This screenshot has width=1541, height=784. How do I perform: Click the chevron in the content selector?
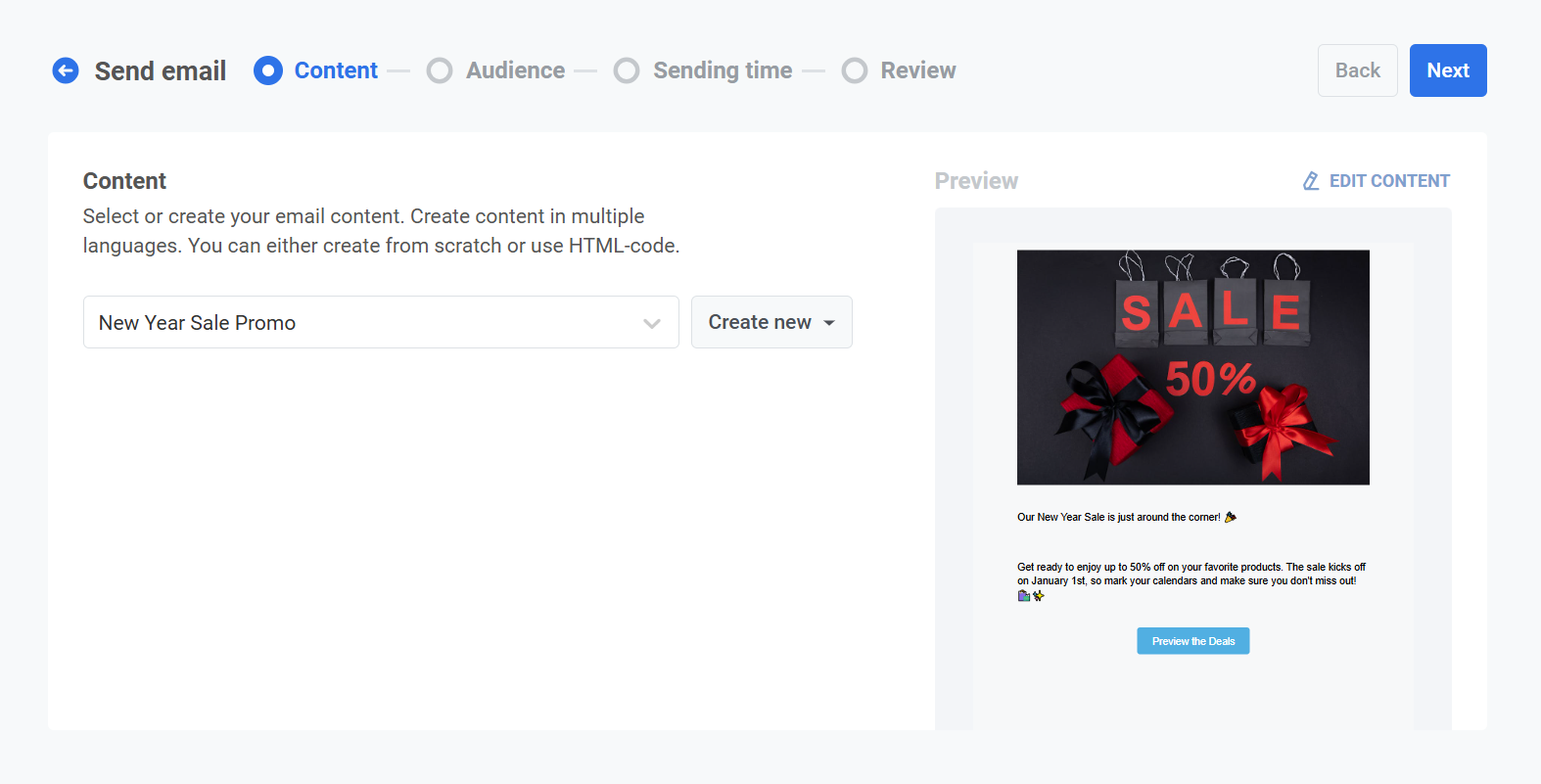[x=651, y=323]
